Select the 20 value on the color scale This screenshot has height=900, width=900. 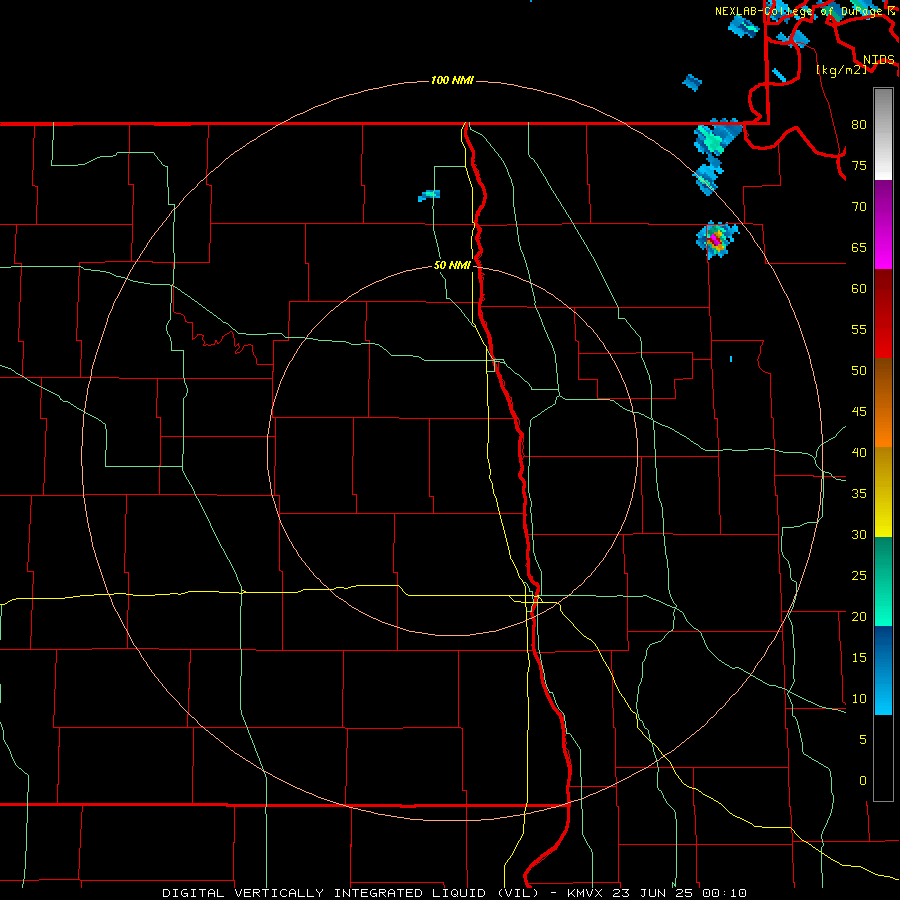859,616
